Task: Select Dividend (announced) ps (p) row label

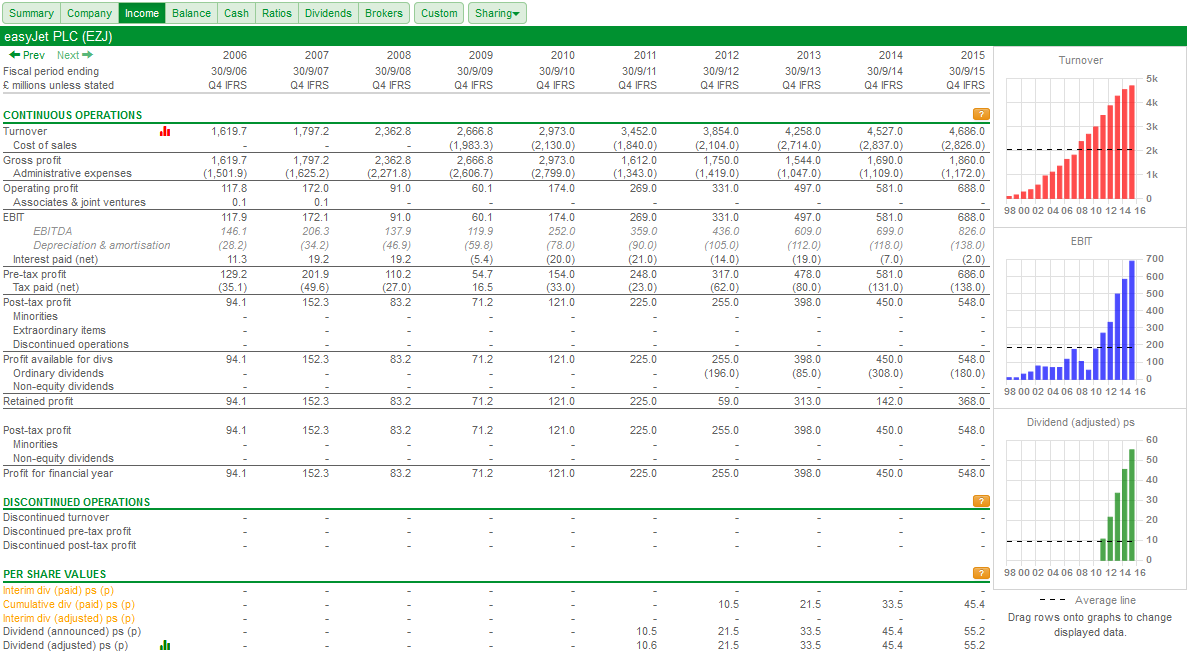Action: (72, 632)
